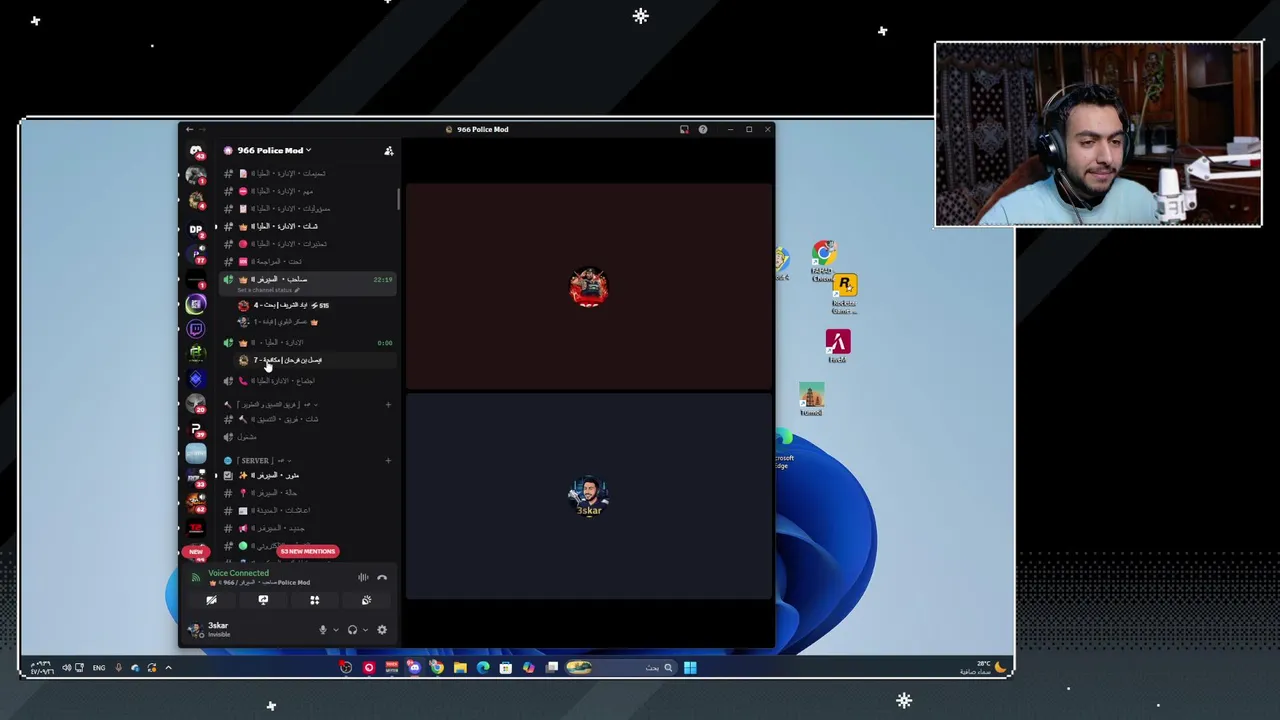Click the channel list scrollbar
The height and width of the screenshot is (720, 1280).
tap(399, 198)
